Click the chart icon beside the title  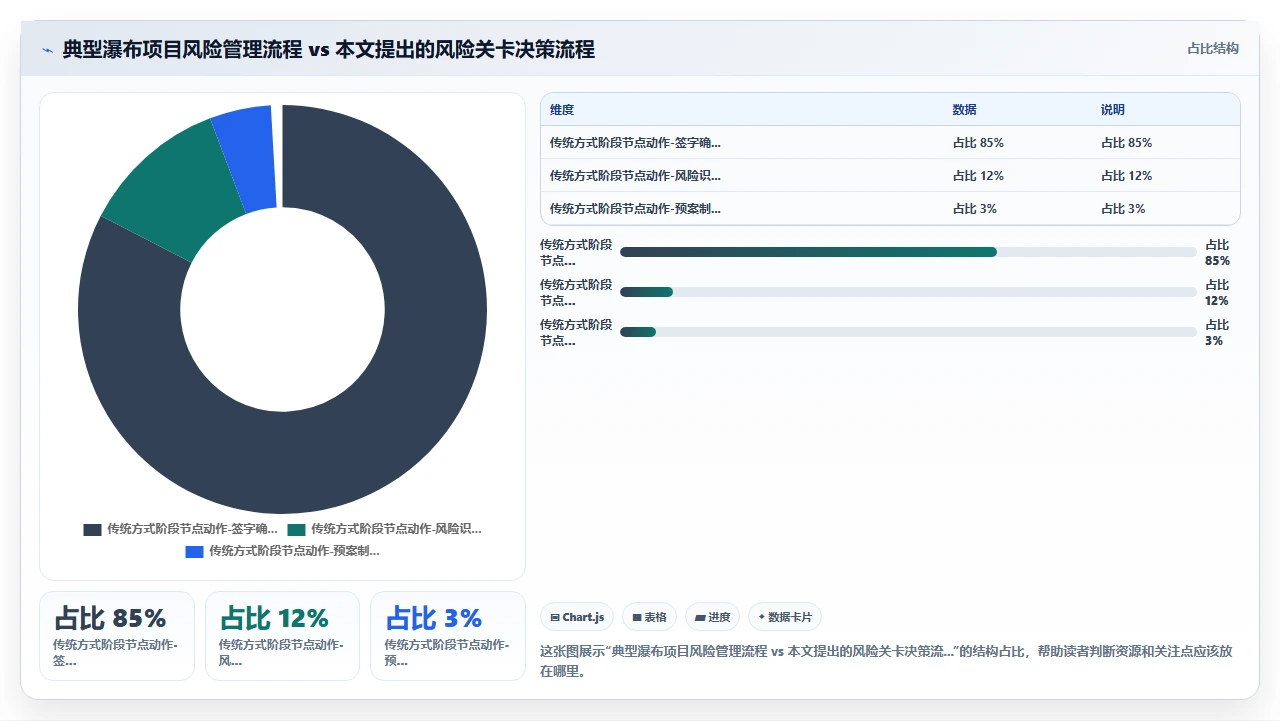[47, 50]
